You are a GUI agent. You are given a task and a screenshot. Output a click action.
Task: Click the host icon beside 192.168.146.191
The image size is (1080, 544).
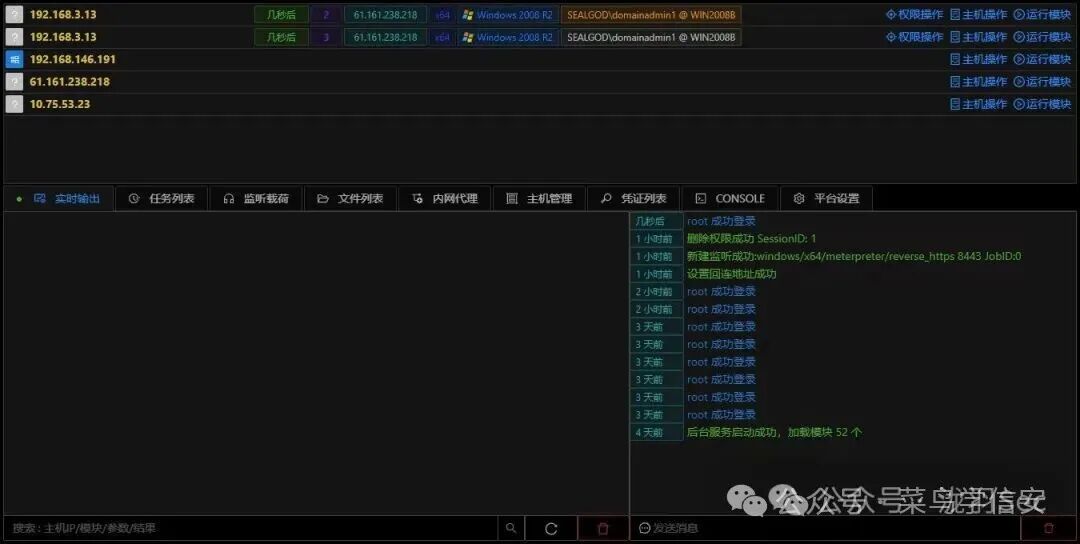pos(14,59)
